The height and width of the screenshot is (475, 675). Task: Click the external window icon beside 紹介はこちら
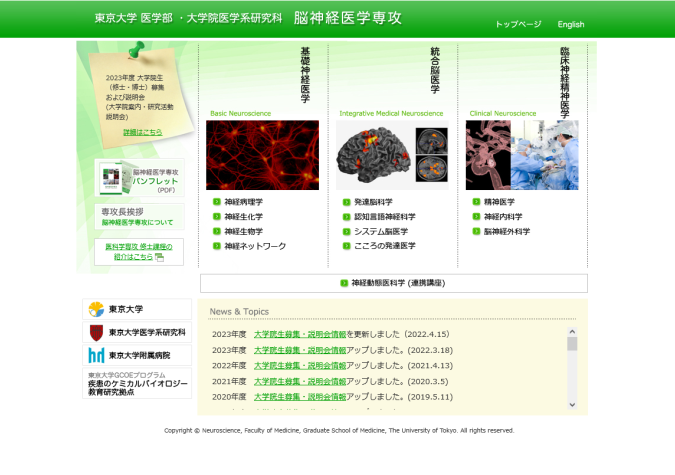click(x=159, y=257)
